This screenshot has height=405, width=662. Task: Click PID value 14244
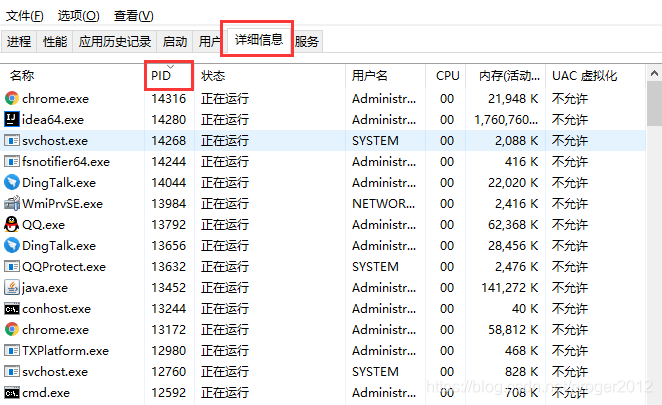tap(168, 162)
